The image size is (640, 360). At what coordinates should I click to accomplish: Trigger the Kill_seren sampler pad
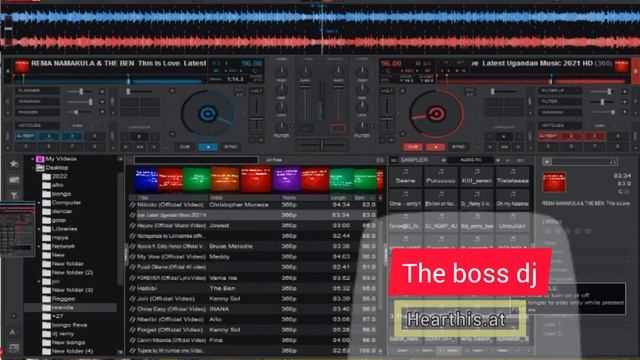(x=476, y=176)
